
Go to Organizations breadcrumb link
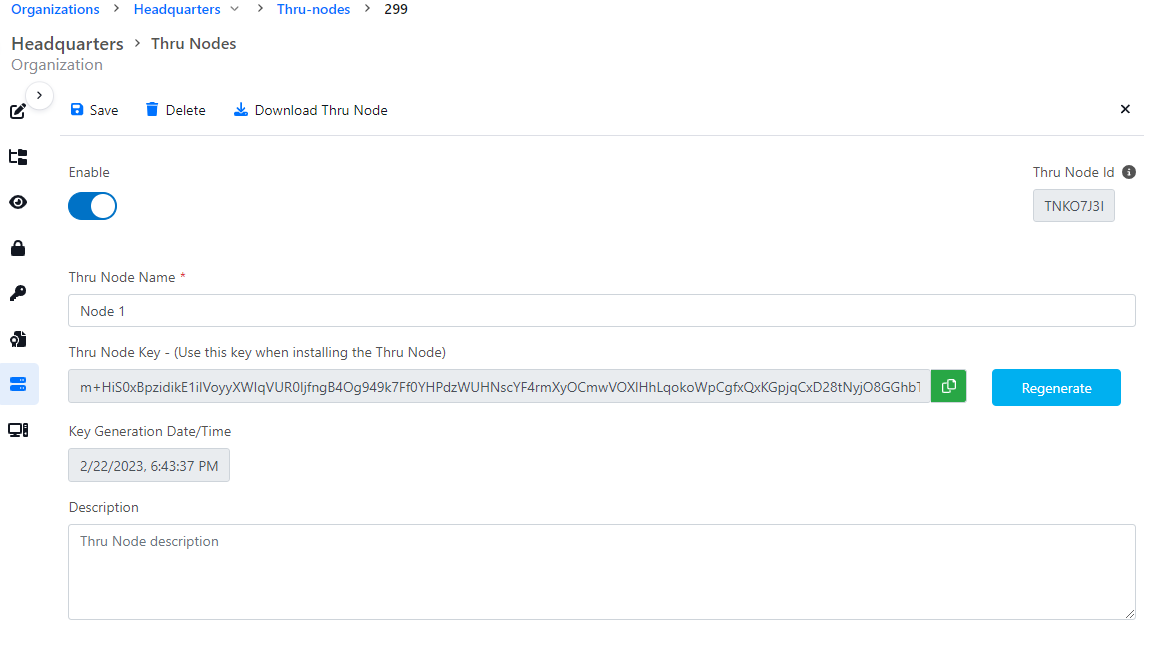[x=55, y=10]
